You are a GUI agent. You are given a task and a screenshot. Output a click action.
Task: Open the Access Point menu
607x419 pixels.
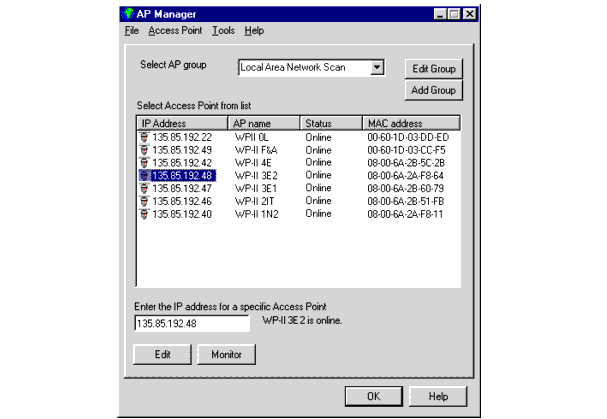(x=175, y=31)
